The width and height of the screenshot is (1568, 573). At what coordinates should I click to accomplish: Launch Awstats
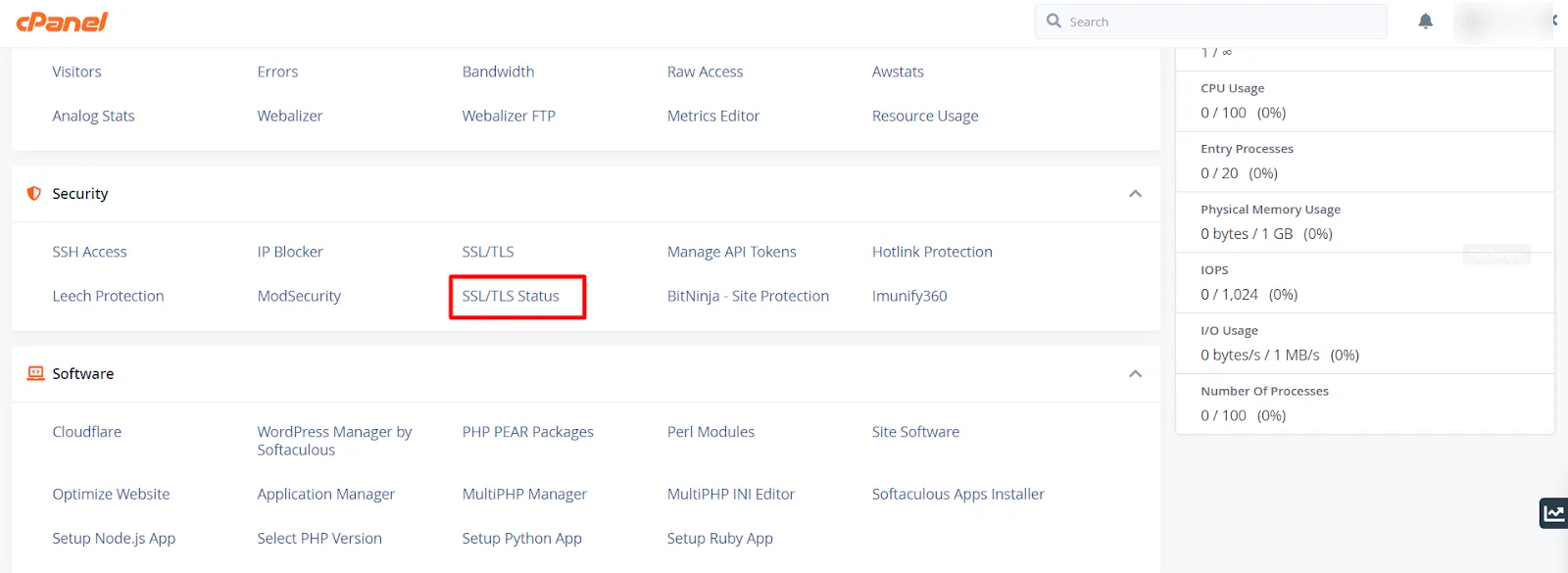click(x=898, y=72)
